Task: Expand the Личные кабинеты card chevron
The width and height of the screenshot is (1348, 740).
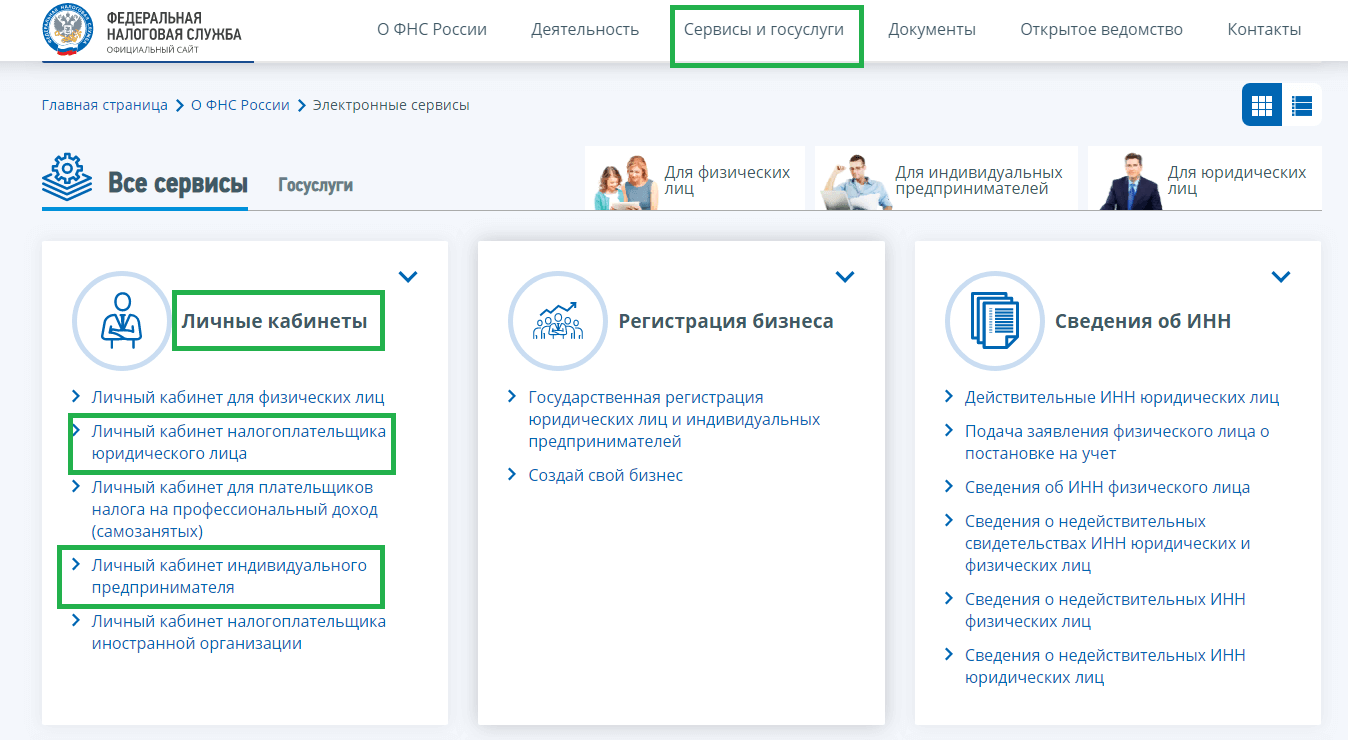Action: point(408,277)
